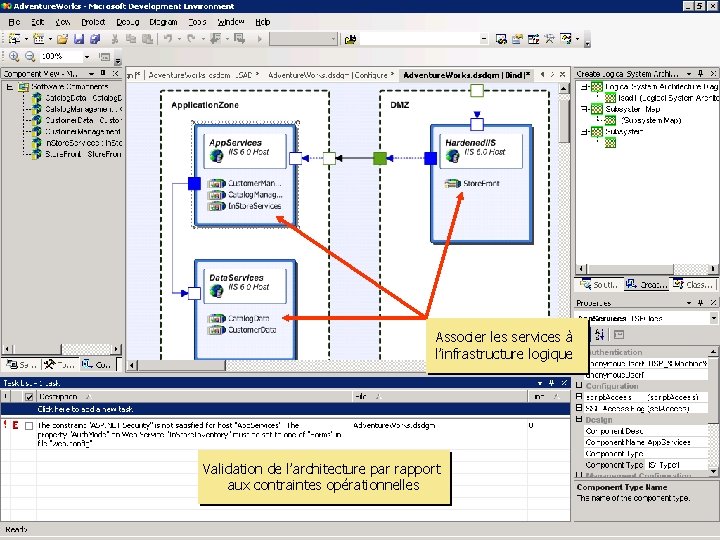Show the next document tabs arrow

pyautogui.click(x=553, y=74)
